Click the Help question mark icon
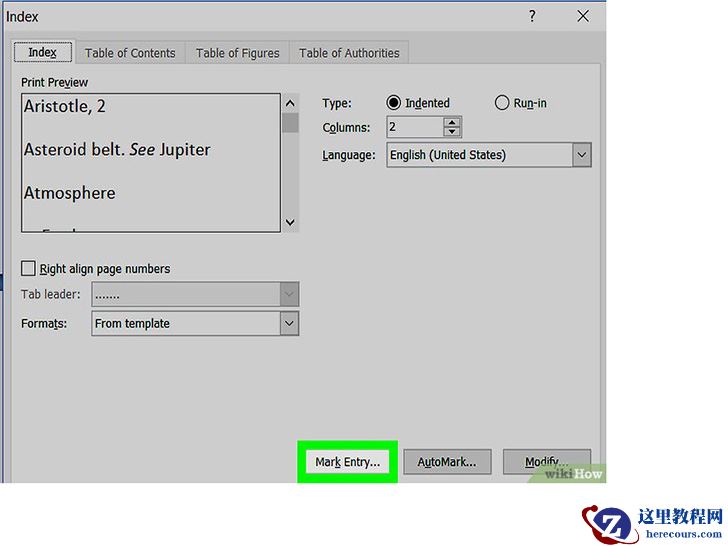Screen dimensions: 728x546 point(532,17)
